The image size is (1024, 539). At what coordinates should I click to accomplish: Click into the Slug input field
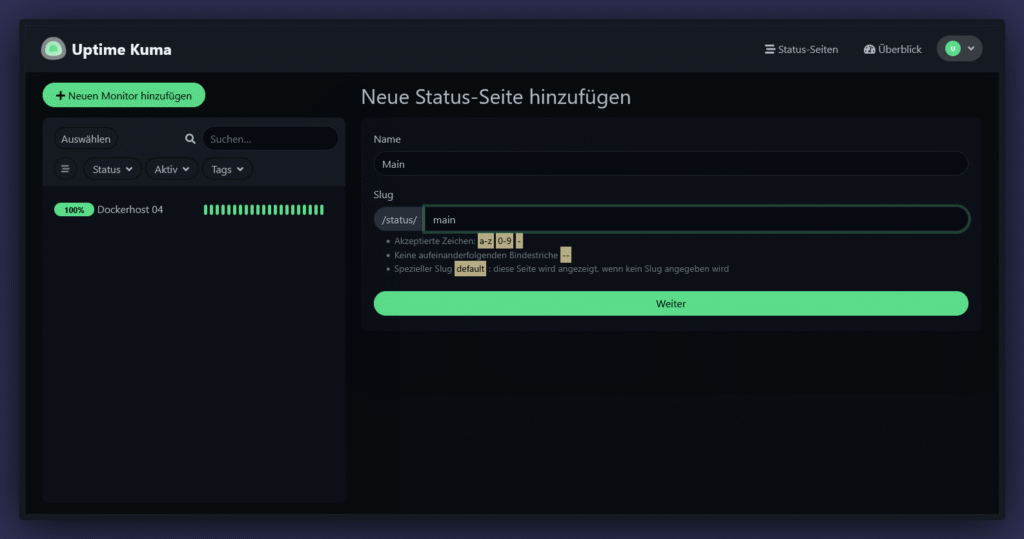695,219
